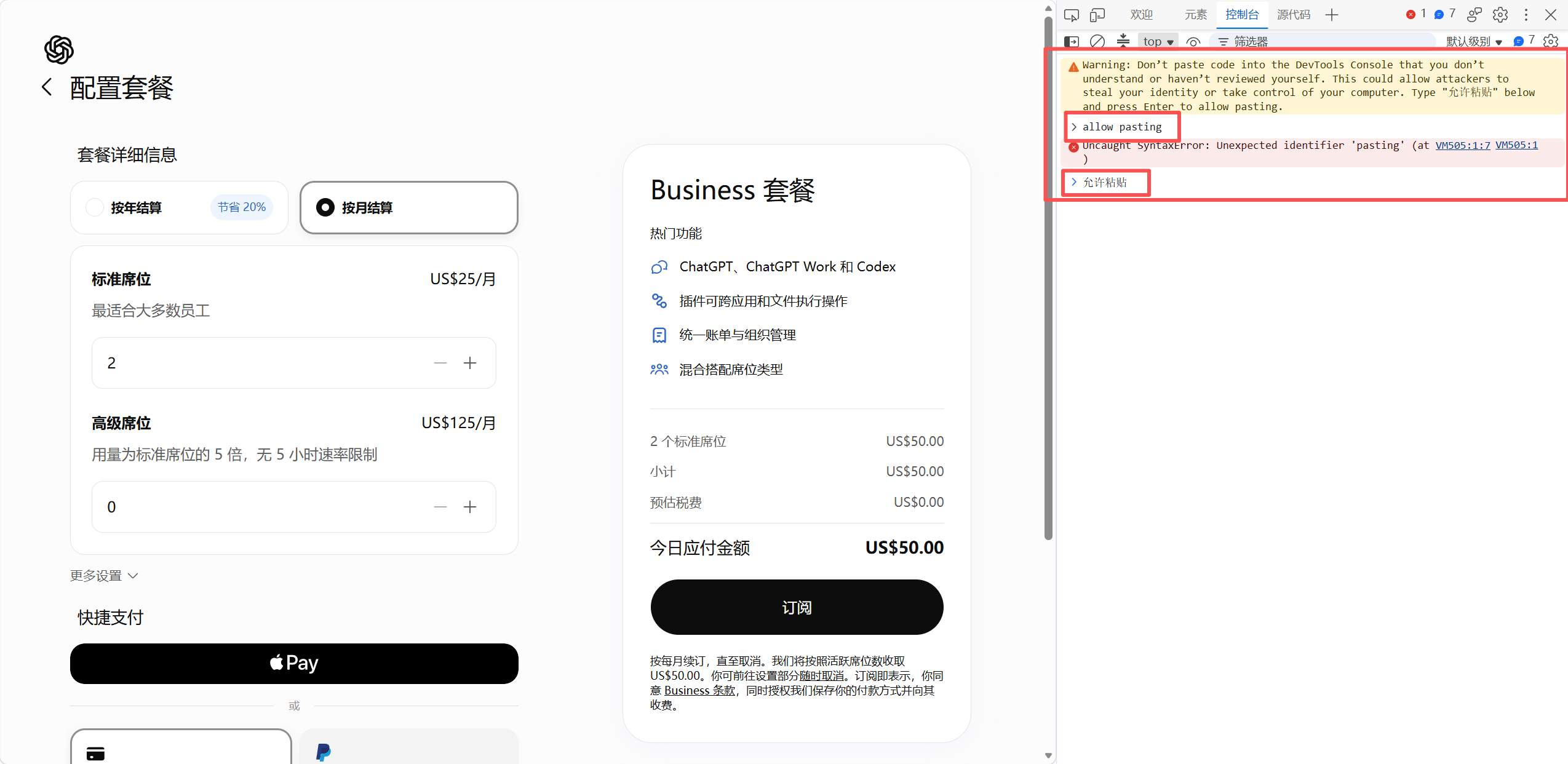The height and width of the screenshot is (764, 1568).
Task: Close the DevTools panel
Action: (1551, 15)
